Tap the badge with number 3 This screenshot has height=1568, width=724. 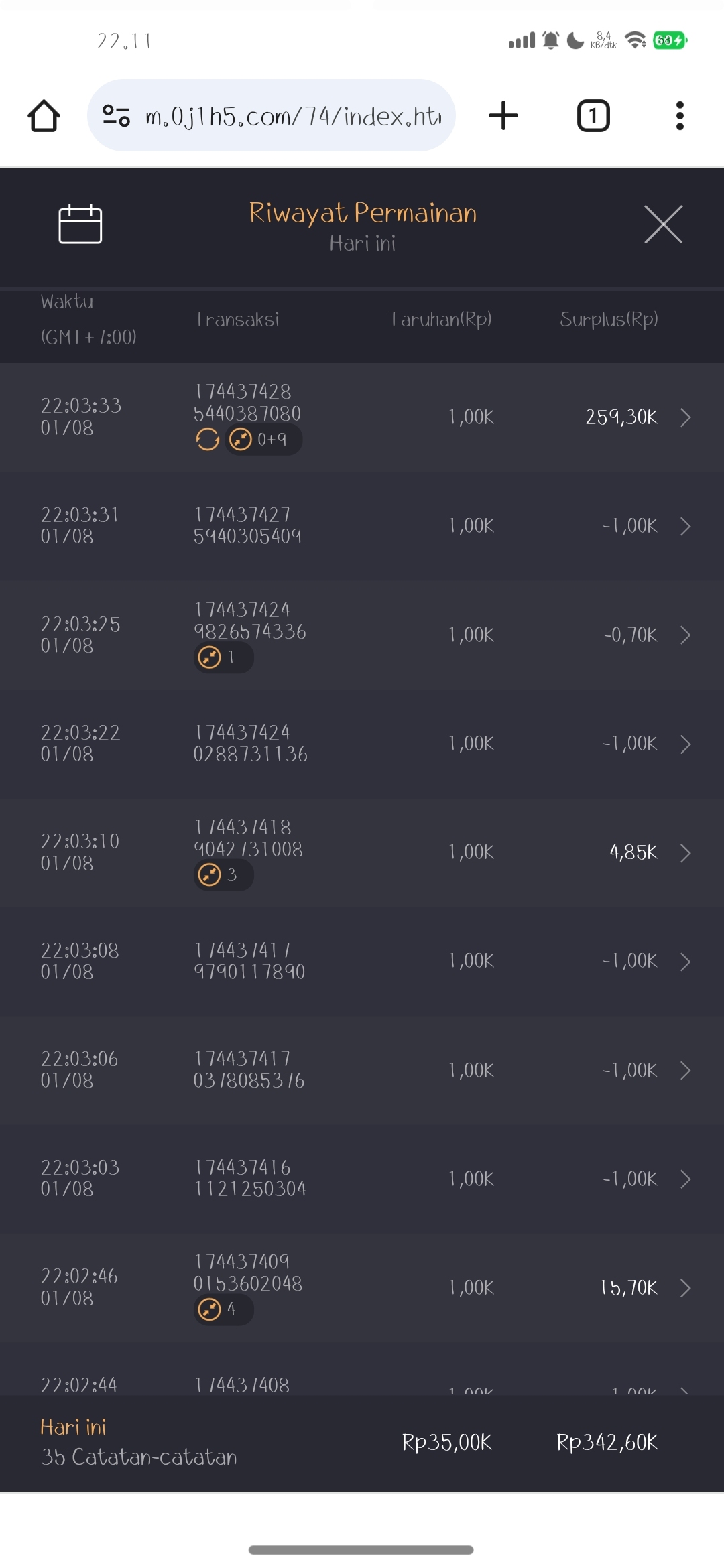pos(223,875)
